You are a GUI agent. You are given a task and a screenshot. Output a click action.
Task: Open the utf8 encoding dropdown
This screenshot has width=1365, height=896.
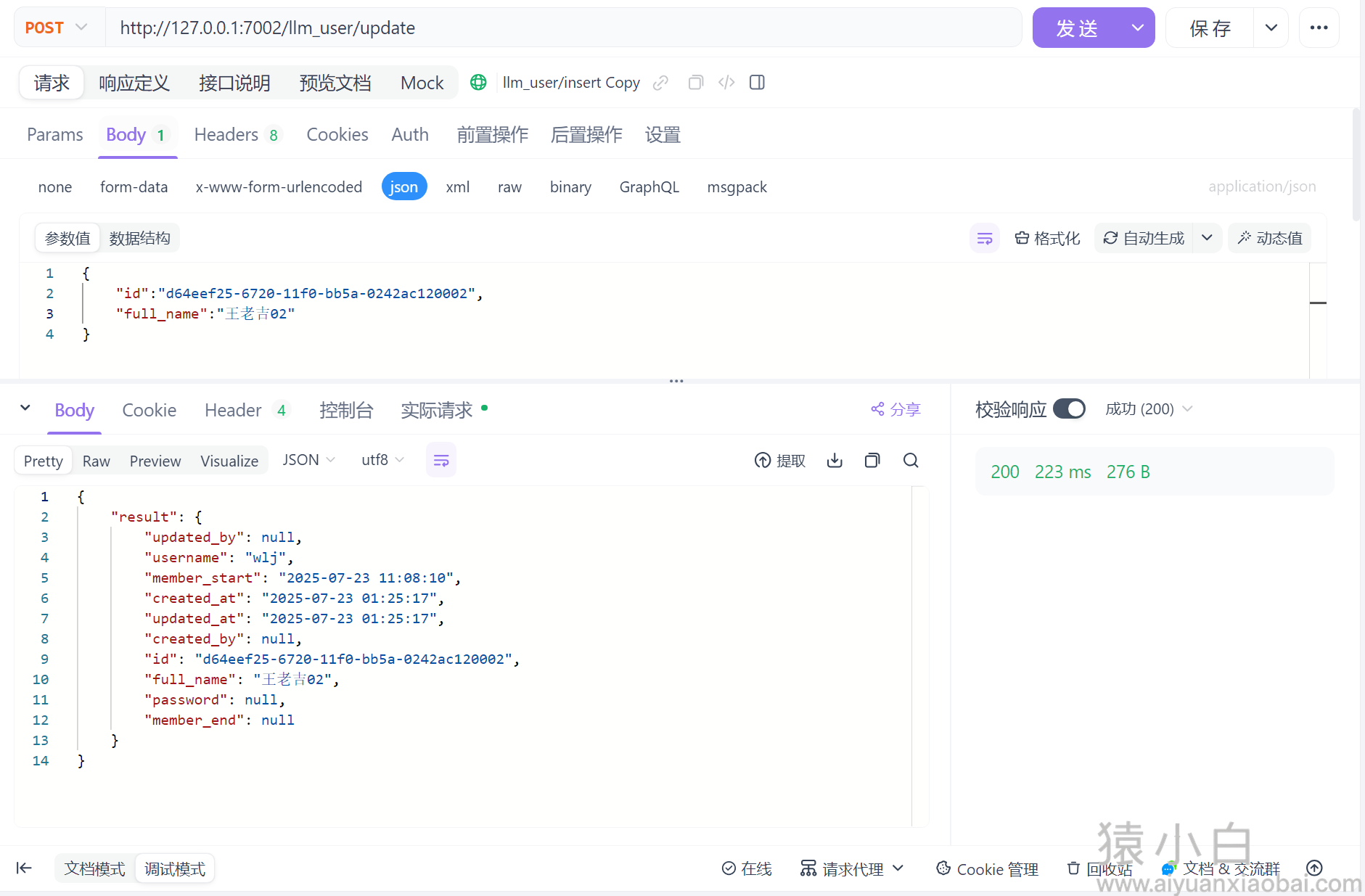382,460
